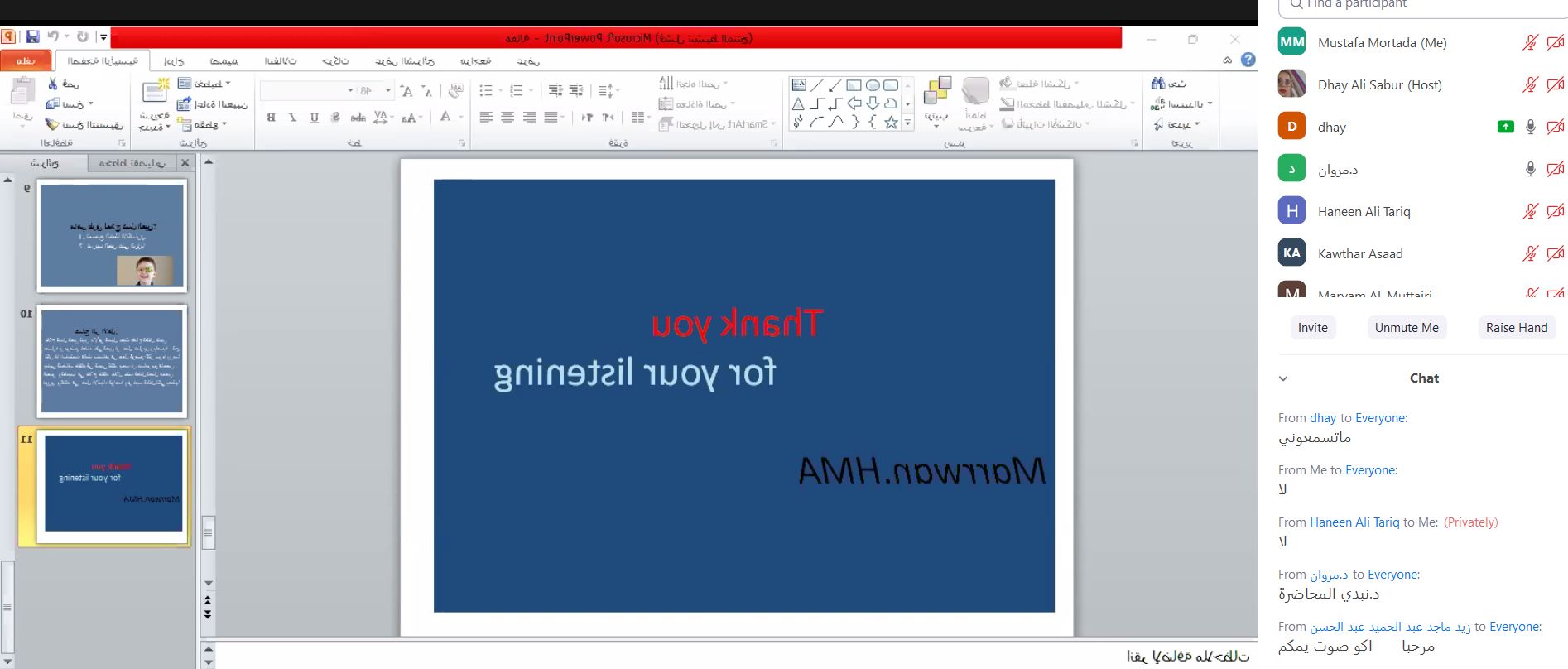Viewport: 1568px width, 669px height.
Task: Expand the shapes gallery with the More arrow
Action: coord(908,123)
